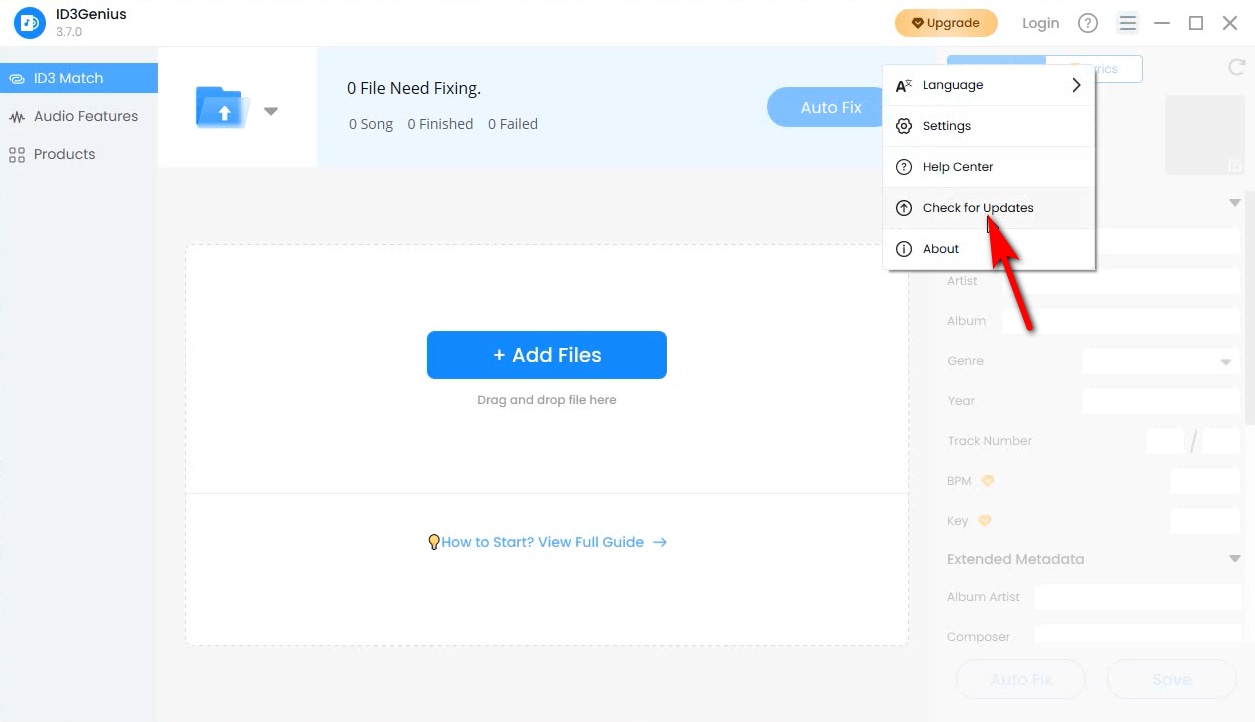Viewport: 1255px width, 722px height.
Task: Click the refresh icon in metadata panel
Action: click(x=1236, y=68)
